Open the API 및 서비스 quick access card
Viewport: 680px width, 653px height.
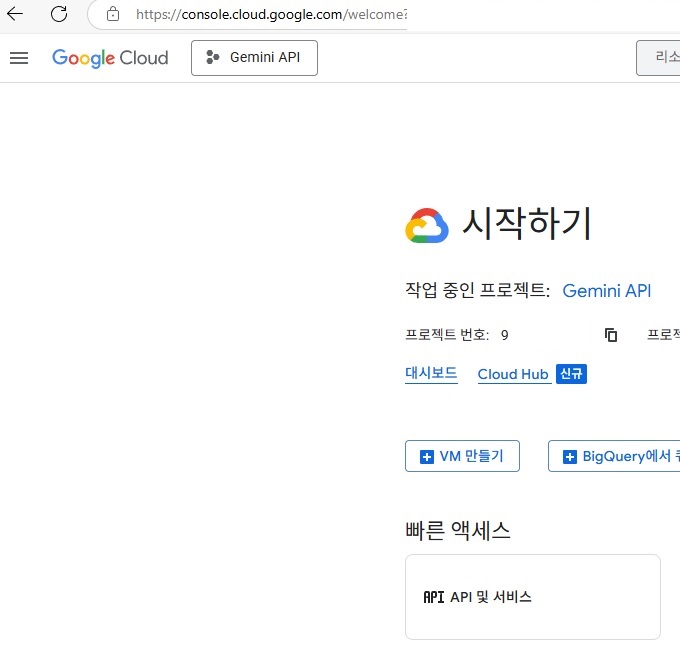tap(533, 597)
